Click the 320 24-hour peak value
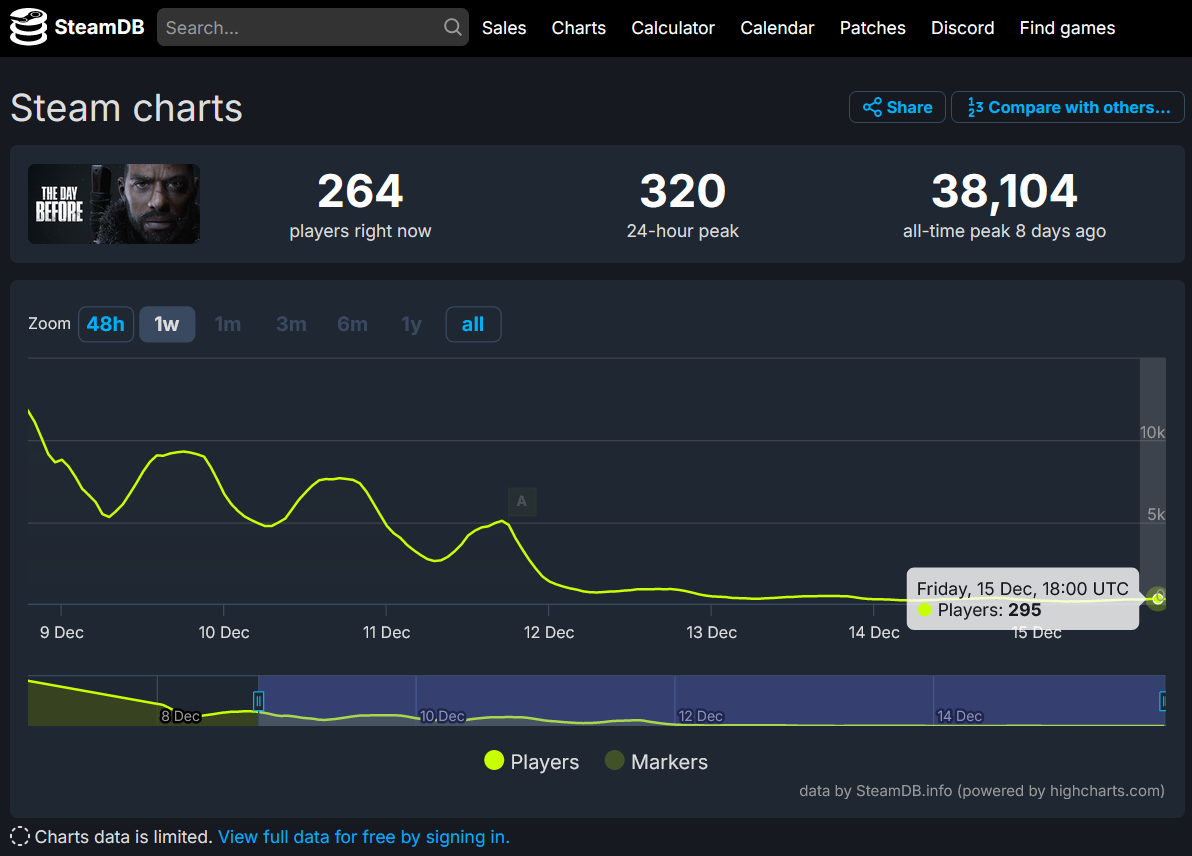The image size is (1192, 856). [x=683, y=191]
